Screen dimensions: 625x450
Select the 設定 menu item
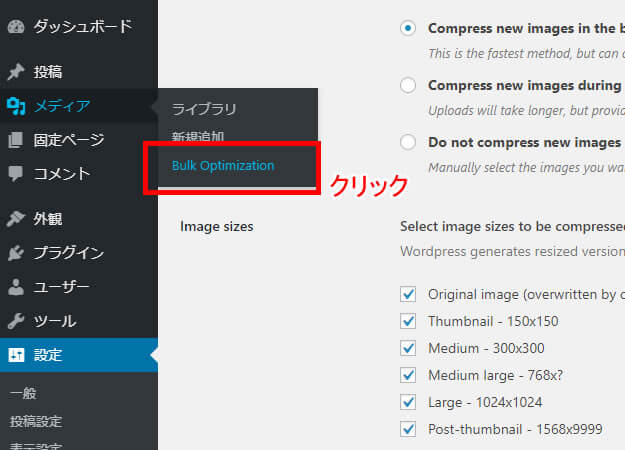click(48, 355)
